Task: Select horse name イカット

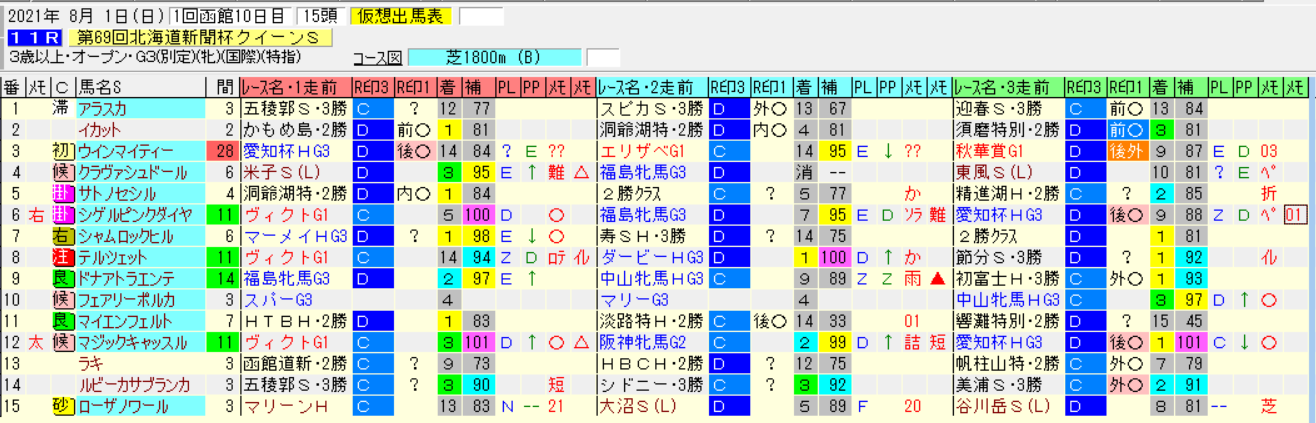Action: 139,129
